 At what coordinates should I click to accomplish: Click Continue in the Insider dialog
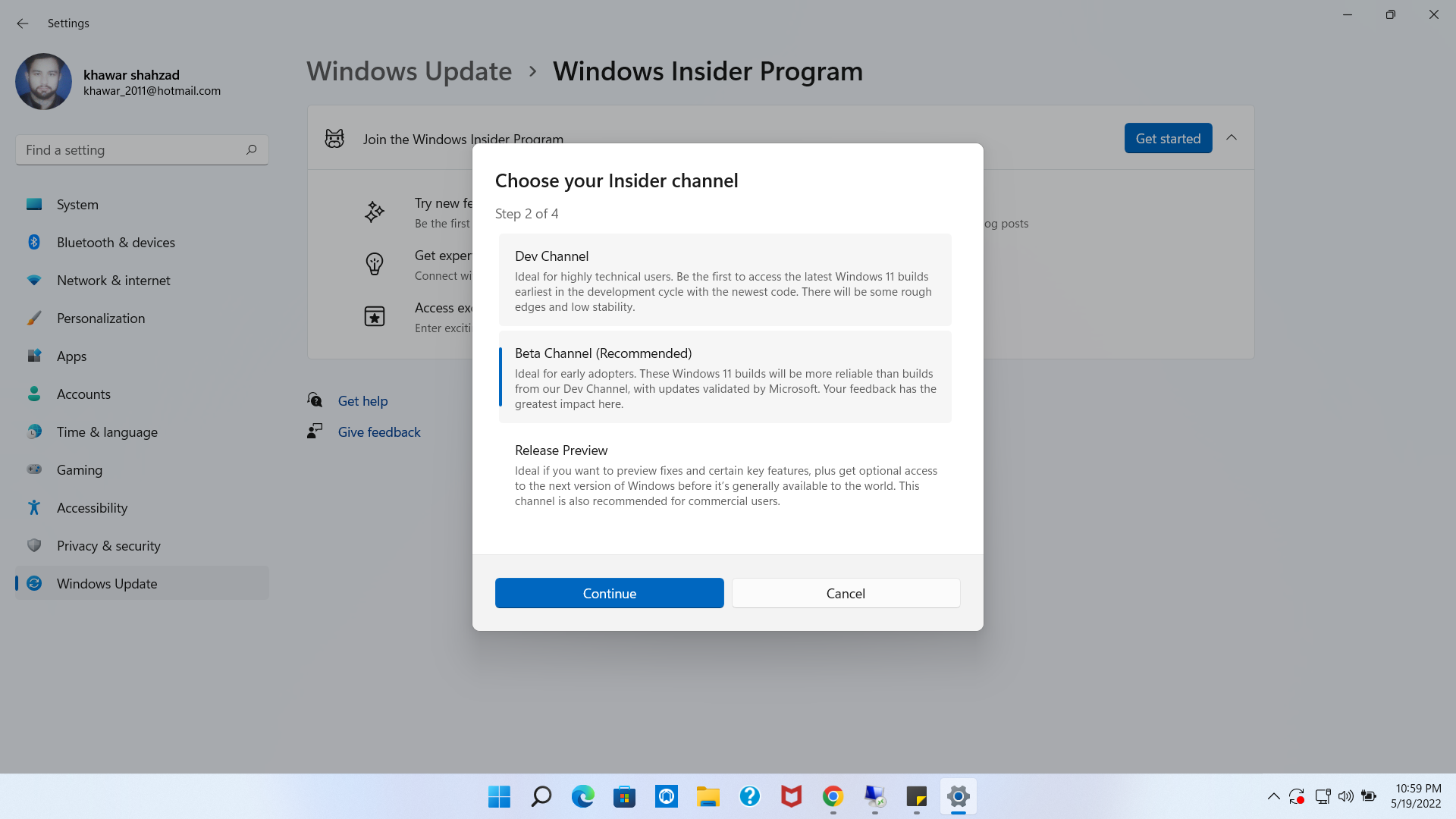pos(609,593)
